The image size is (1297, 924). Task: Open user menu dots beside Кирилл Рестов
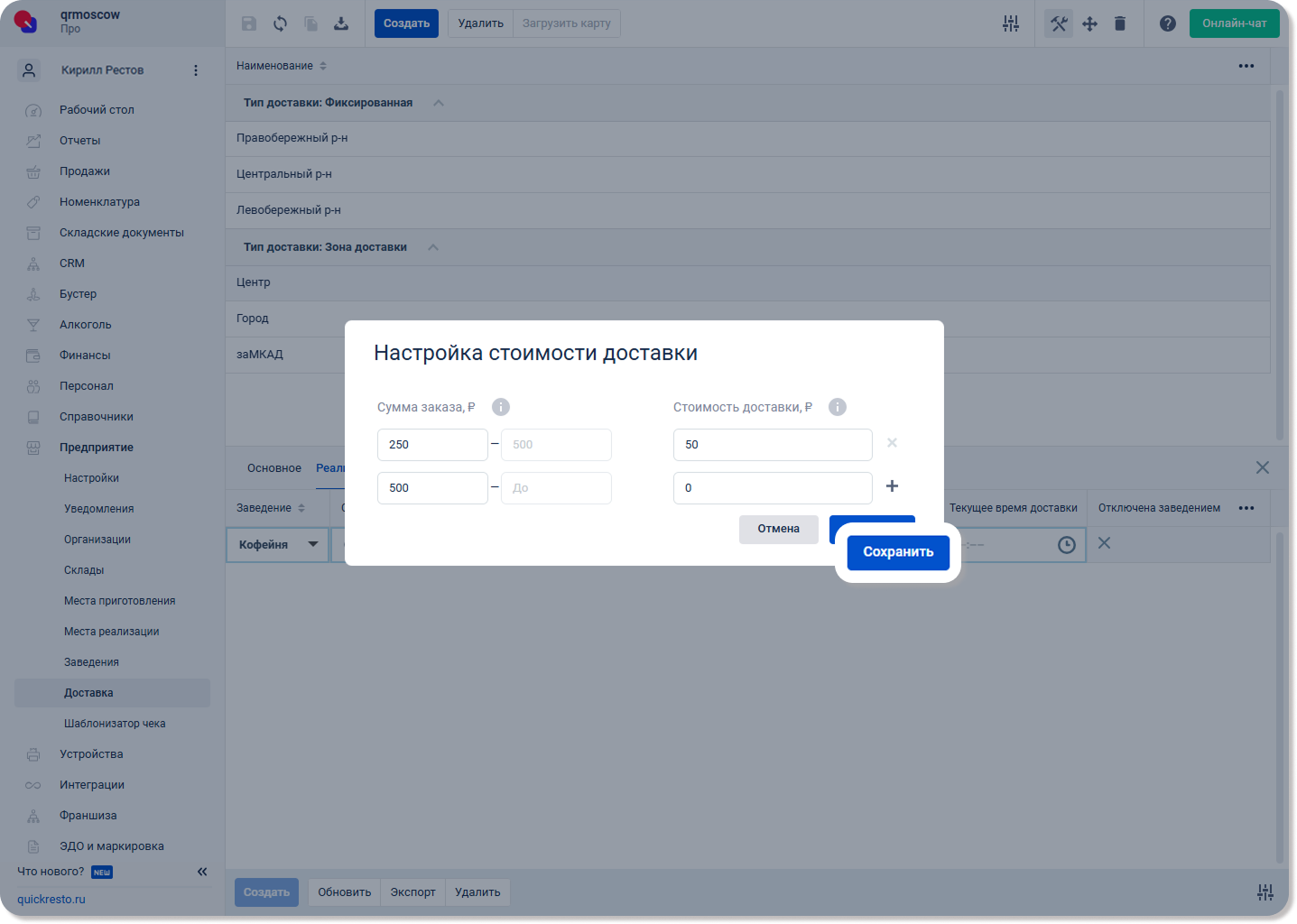coord(196,70)
